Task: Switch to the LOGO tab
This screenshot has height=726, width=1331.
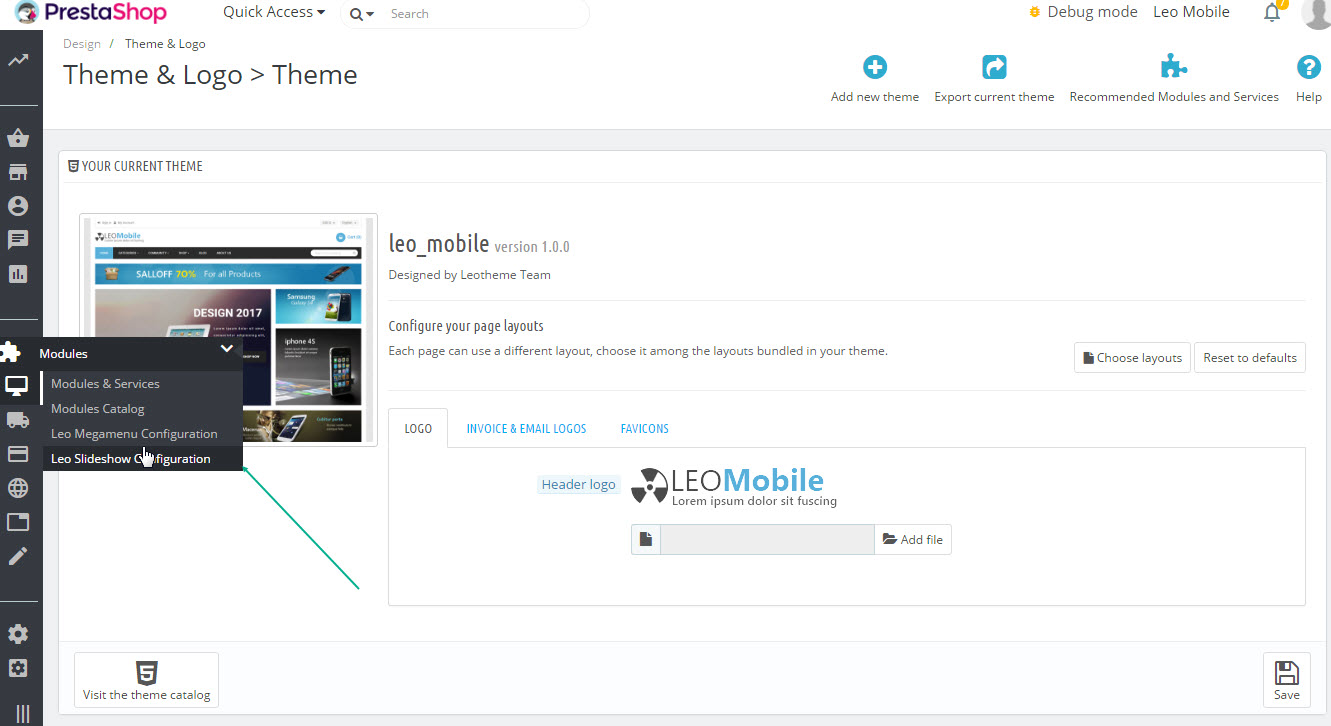Action: 418,428
